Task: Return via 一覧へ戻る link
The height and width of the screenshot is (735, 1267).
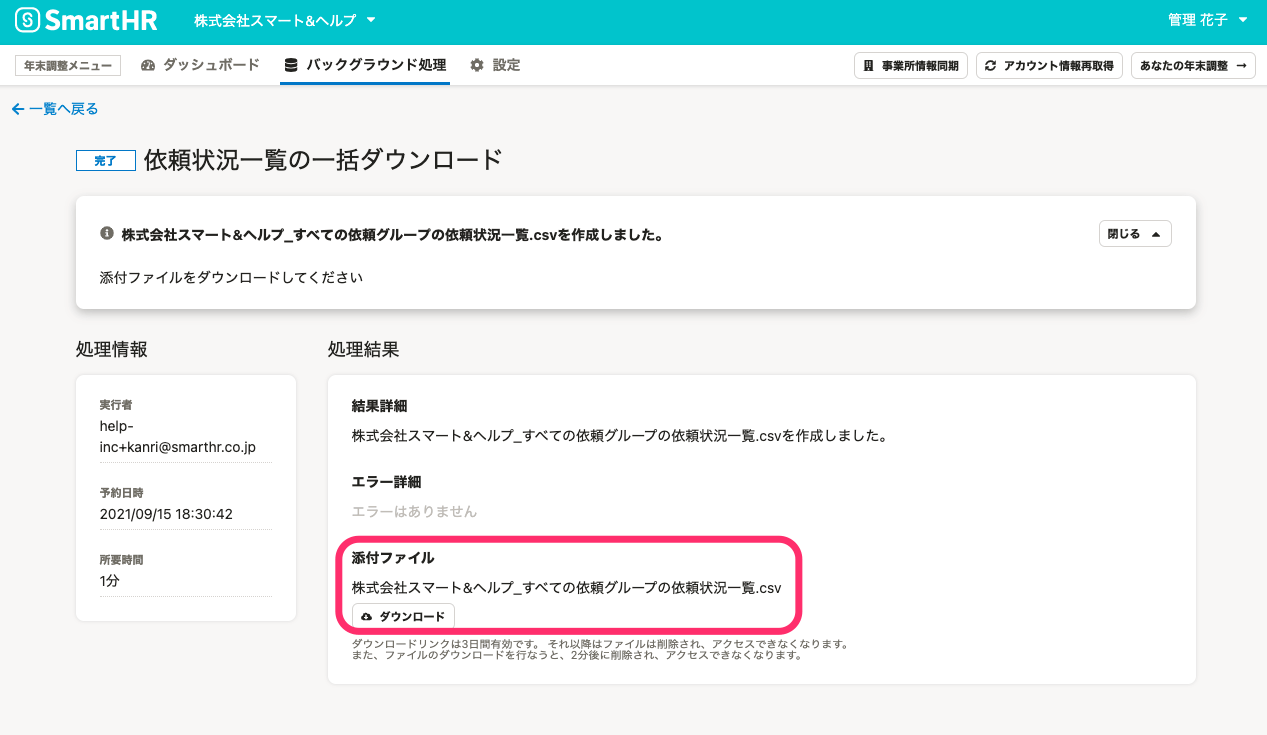Action: click(x=55, y=109)
